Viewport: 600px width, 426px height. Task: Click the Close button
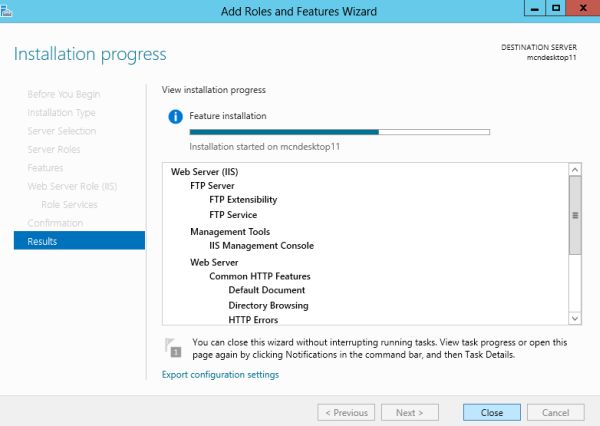click(492, 413)
